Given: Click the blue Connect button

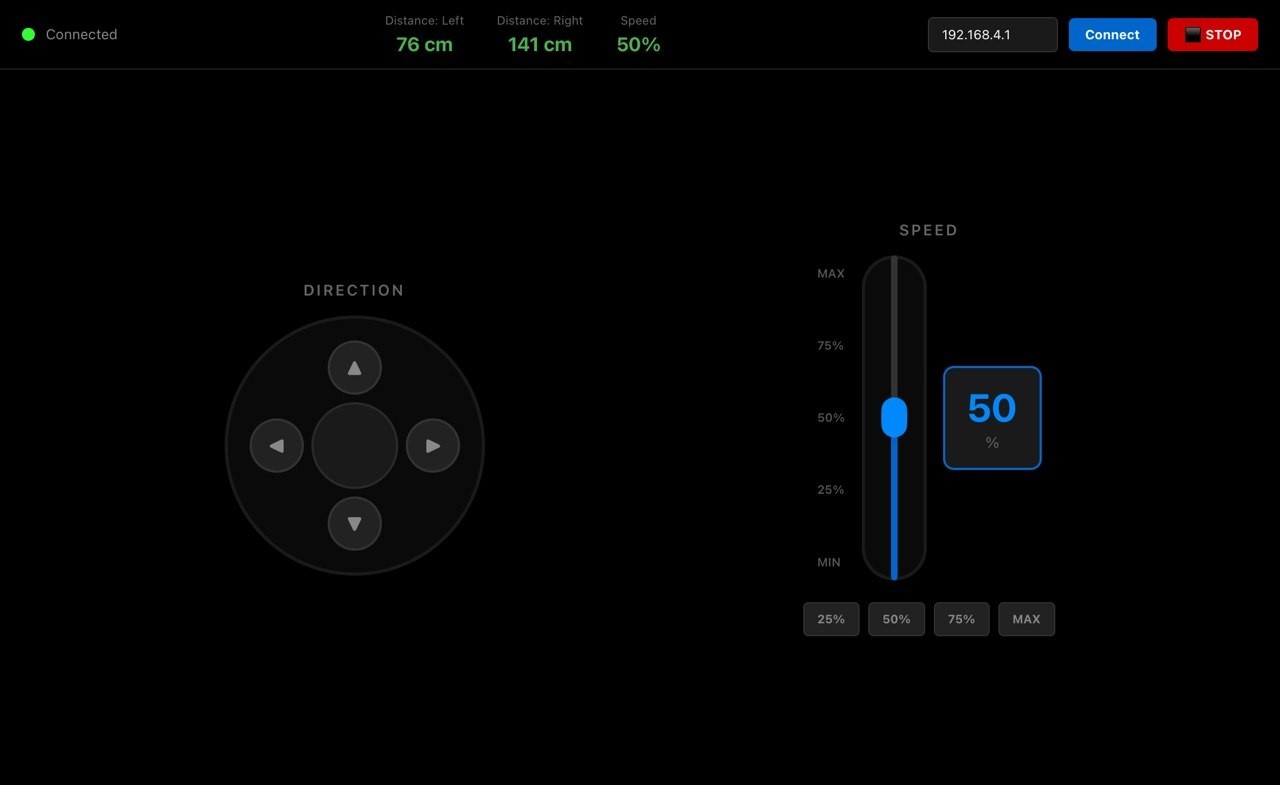Looking at the screenshot, I should click(1112, 35).
